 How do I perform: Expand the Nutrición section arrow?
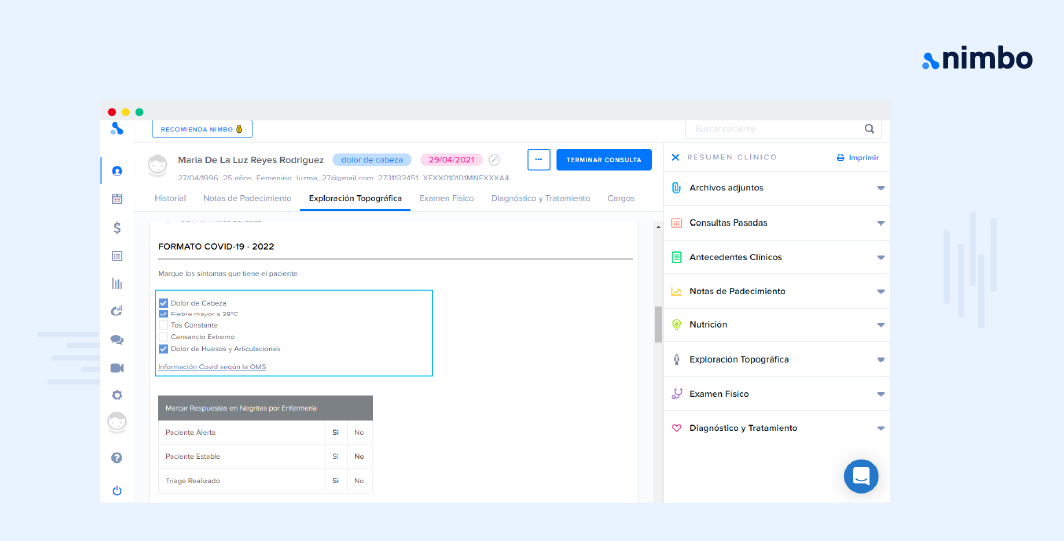(881, 325)
